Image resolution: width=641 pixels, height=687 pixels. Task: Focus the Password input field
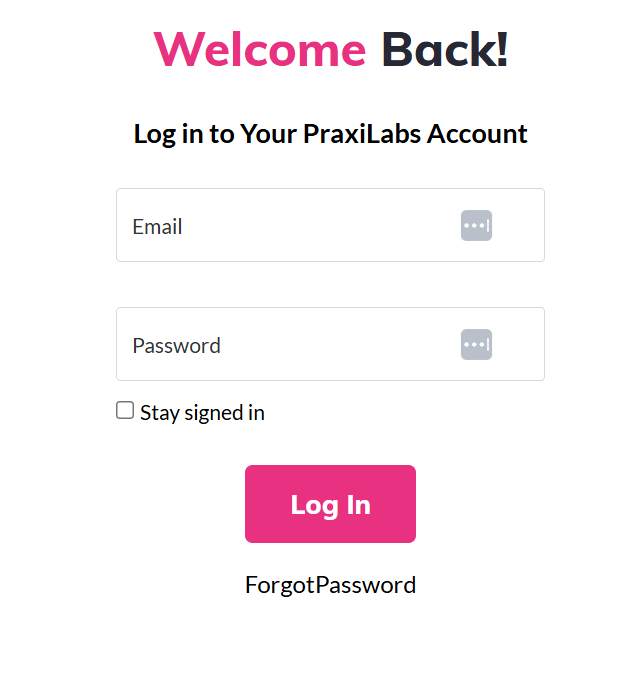pos(330,344)
